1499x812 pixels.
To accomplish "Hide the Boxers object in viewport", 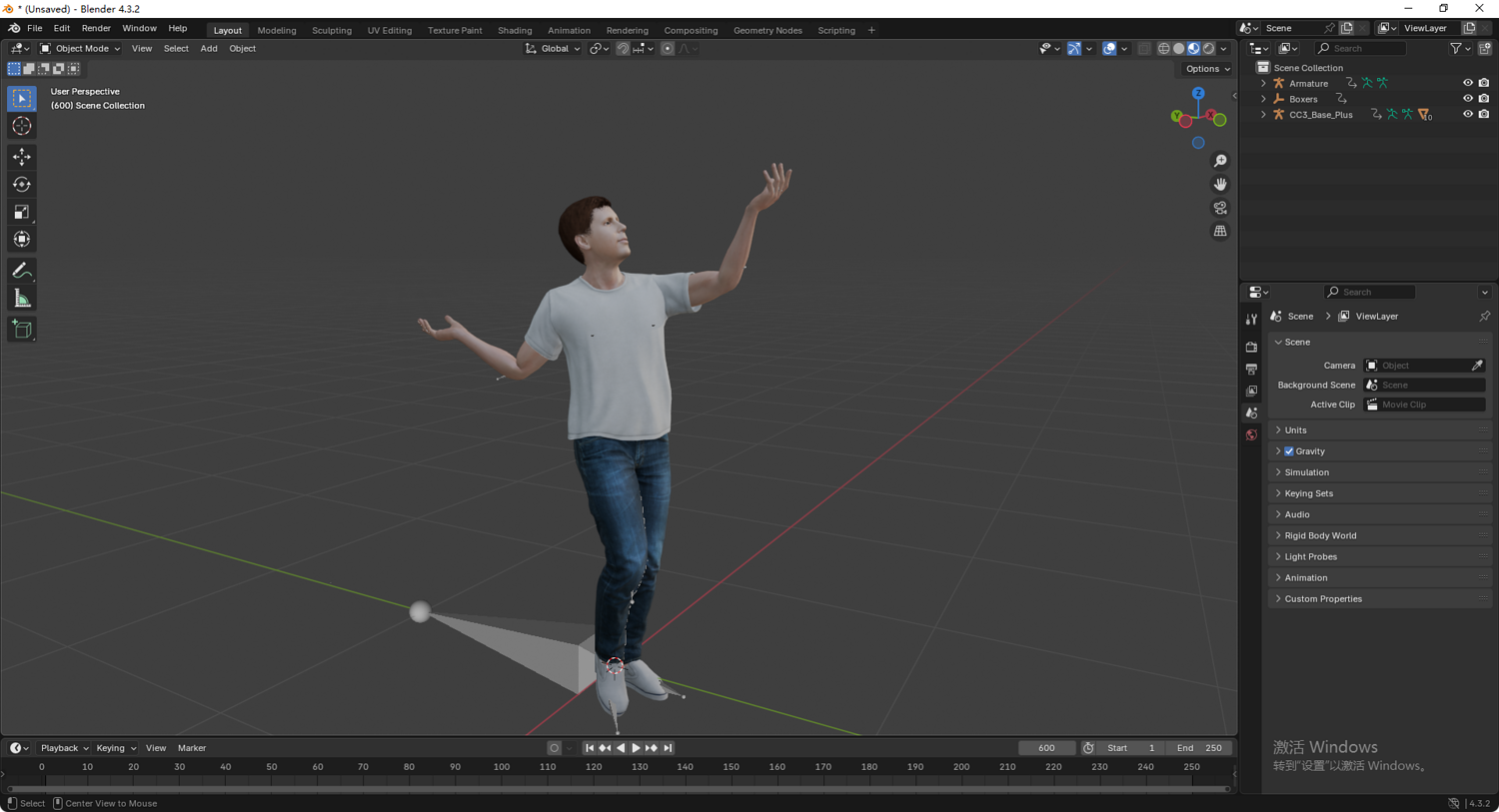I will [x=1468, y=99].
